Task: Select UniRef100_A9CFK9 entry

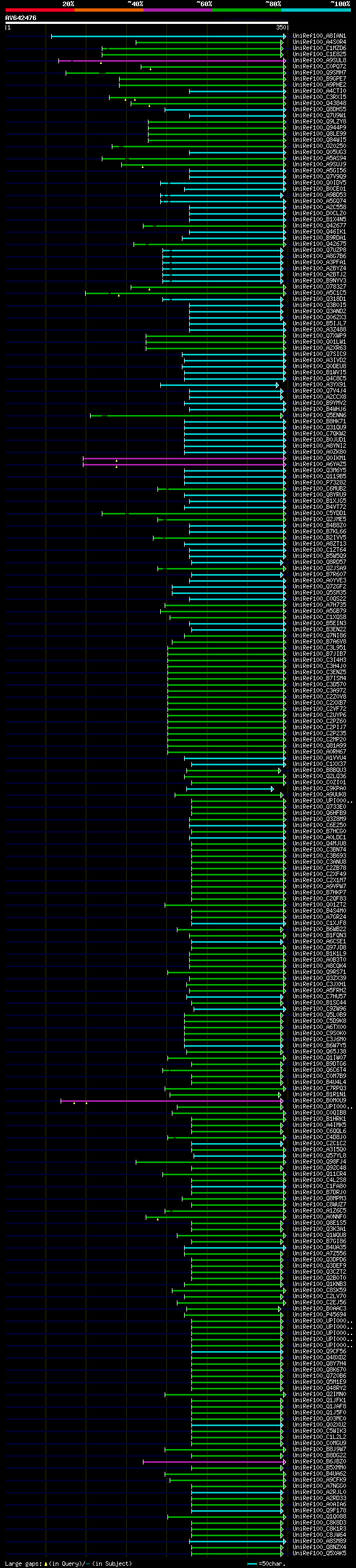Action: tap(319, 1480)
